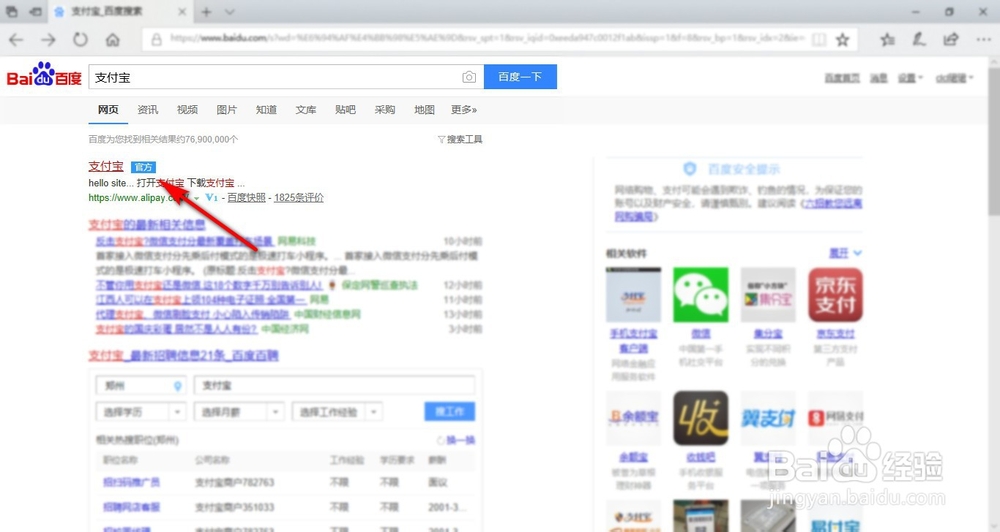Go forward to the next page
The width and height of the screenshot is (1000, 532).
click(48, 40)
